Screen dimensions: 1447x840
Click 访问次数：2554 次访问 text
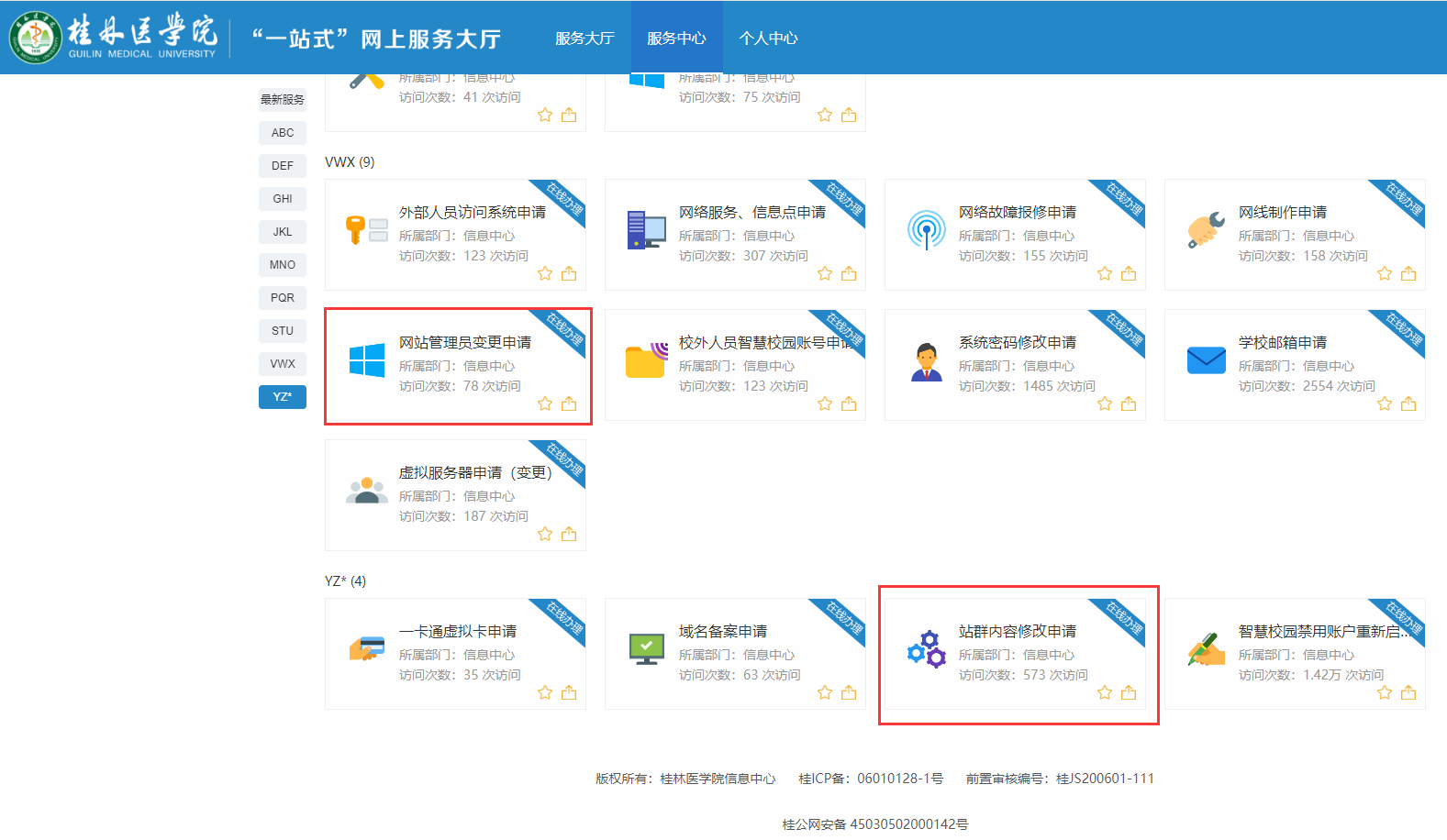click(1307, 386)
